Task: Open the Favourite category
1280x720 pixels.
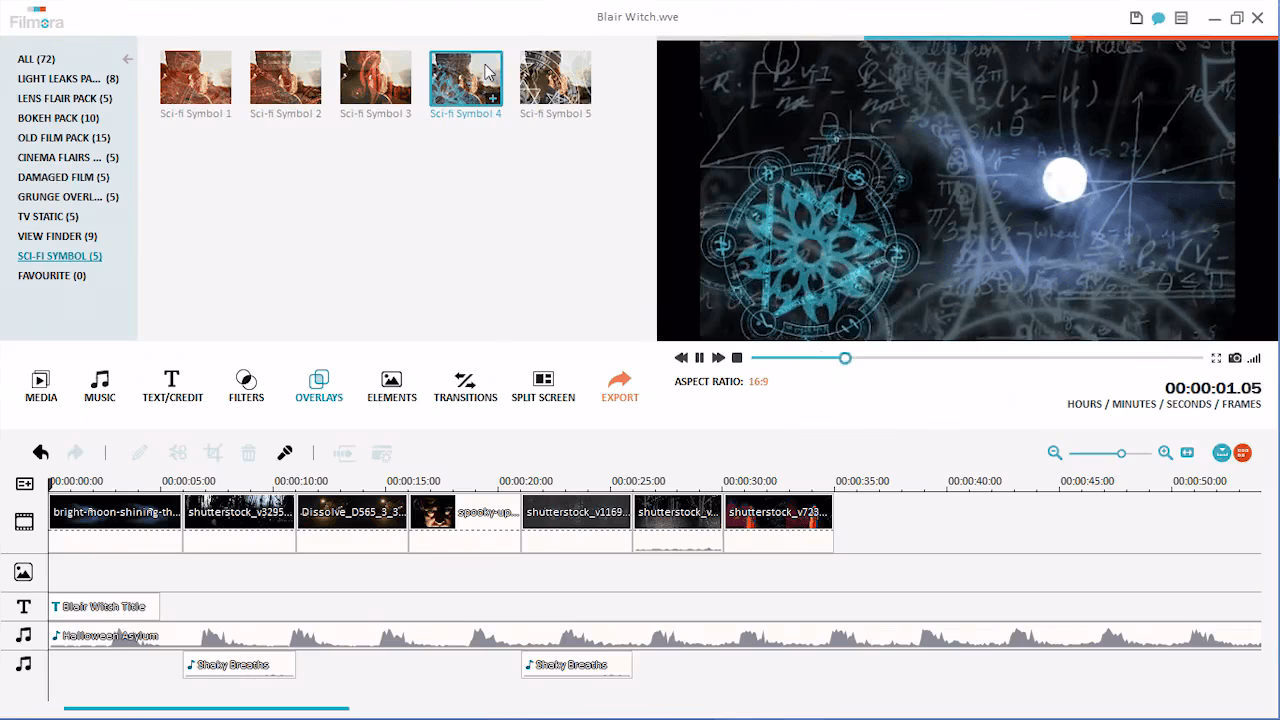Action: pos(52,276)
